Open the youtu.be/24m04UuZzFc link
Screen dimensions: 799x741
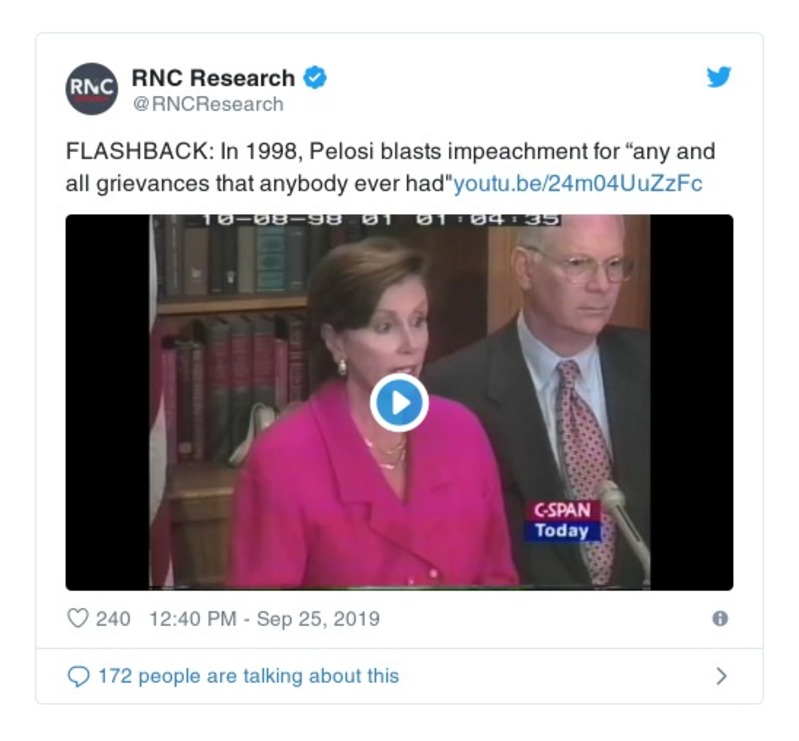pyautogui.click(x=578, y=183)
